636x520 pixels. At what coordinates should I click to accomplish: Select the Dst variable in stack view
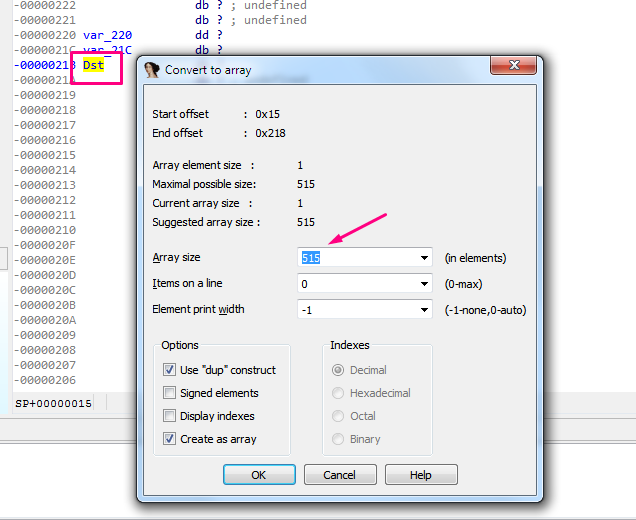tap(93, 65)
